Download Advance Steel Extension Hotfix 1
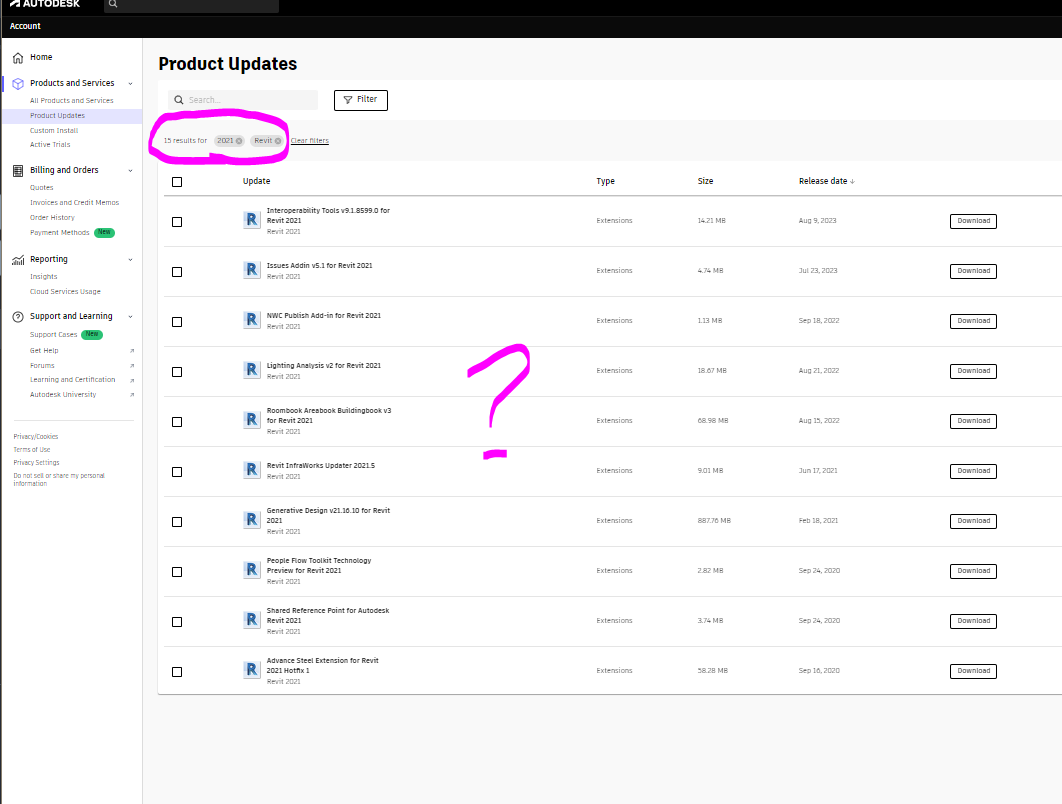This screenshot has width=1062, height=804. coord(973,671)
